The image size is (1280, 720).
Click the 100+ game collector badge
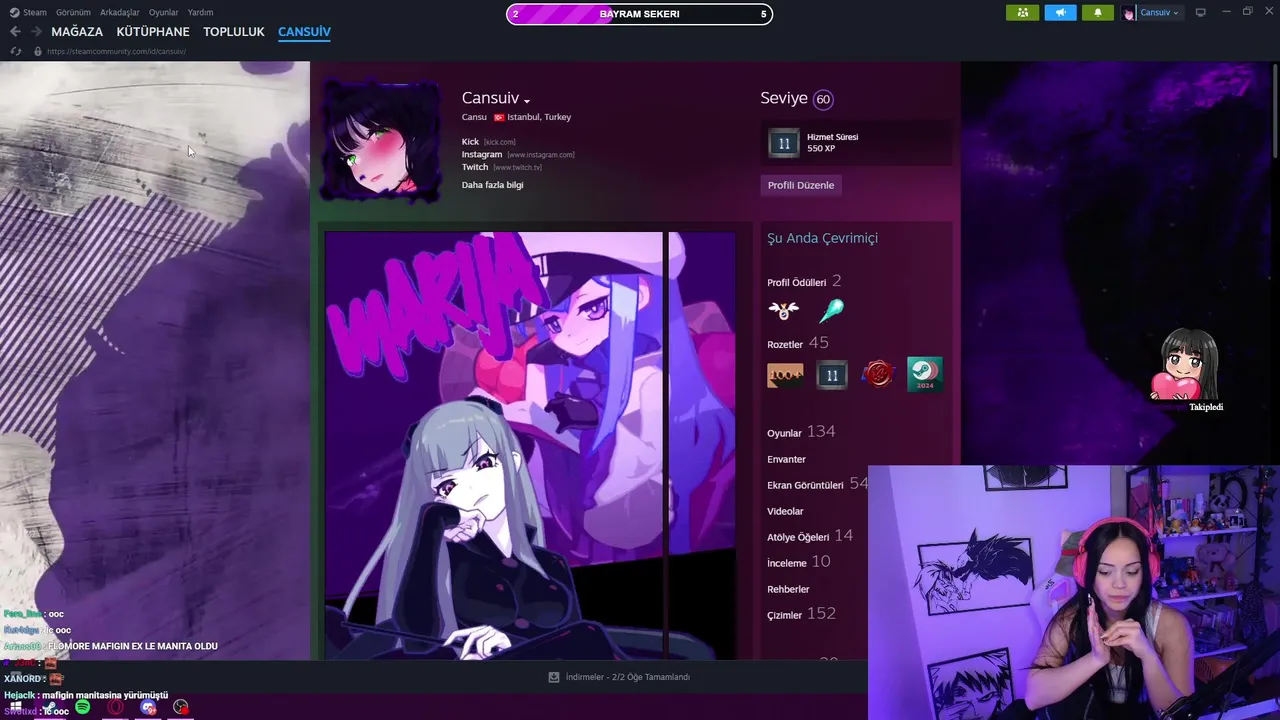(785, 375)
